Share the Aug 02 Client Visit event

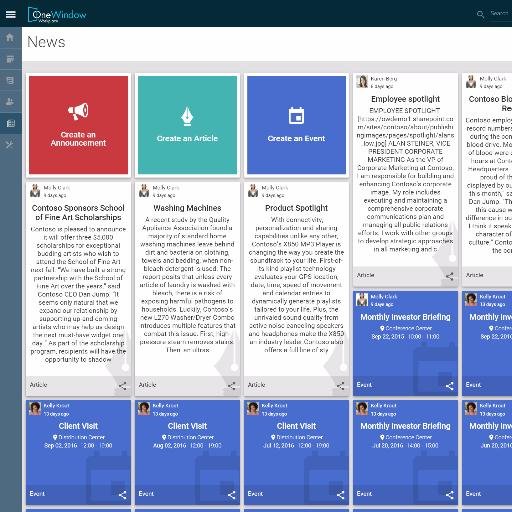pyautogui.click(x=232, y=495)
